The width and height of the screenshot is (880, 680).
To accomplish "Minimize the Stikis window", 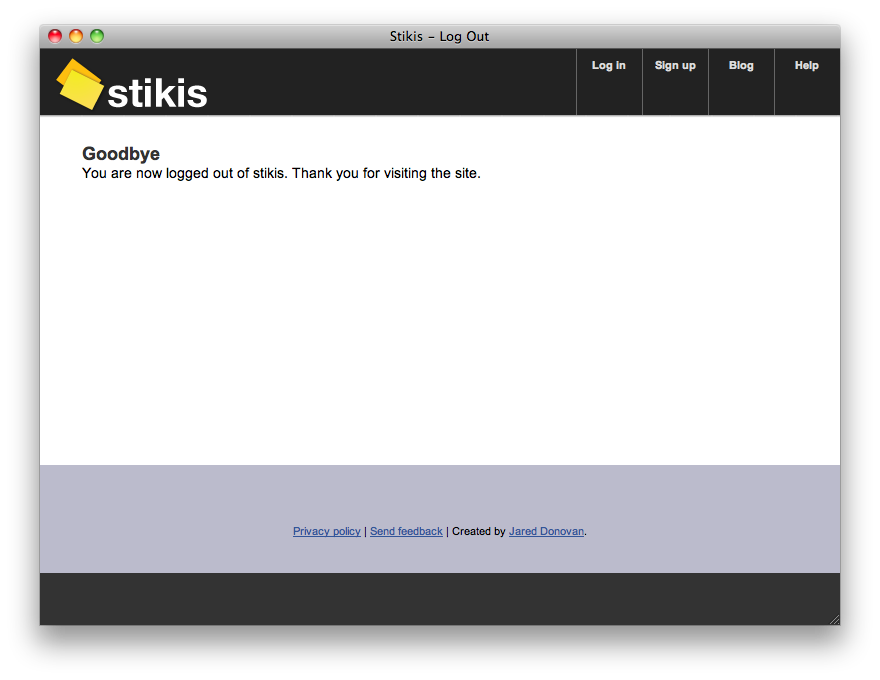I will point(75,35).
